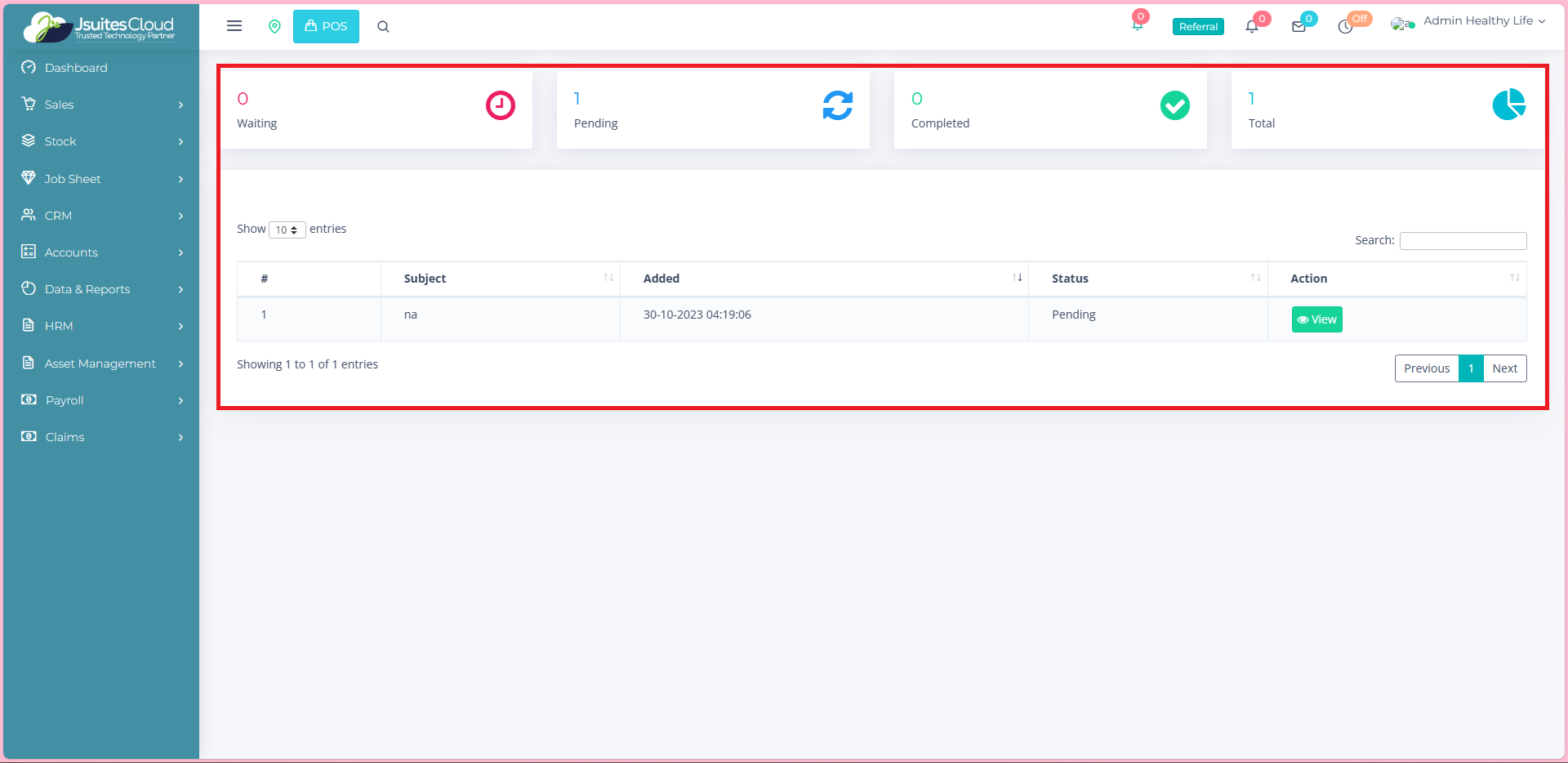Click the blue Pending refresh icon
This screenshot has height=763, width=1568.
point(837,105)
